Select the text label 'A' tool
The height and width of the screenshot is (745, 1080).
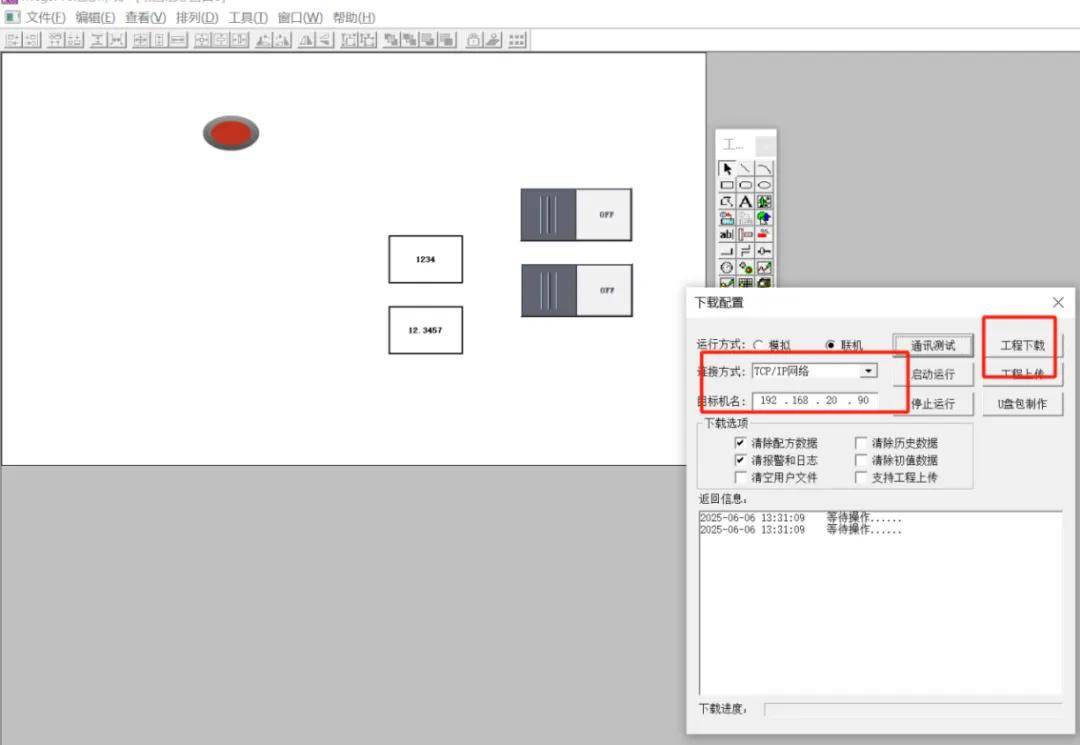coord(745,201)
